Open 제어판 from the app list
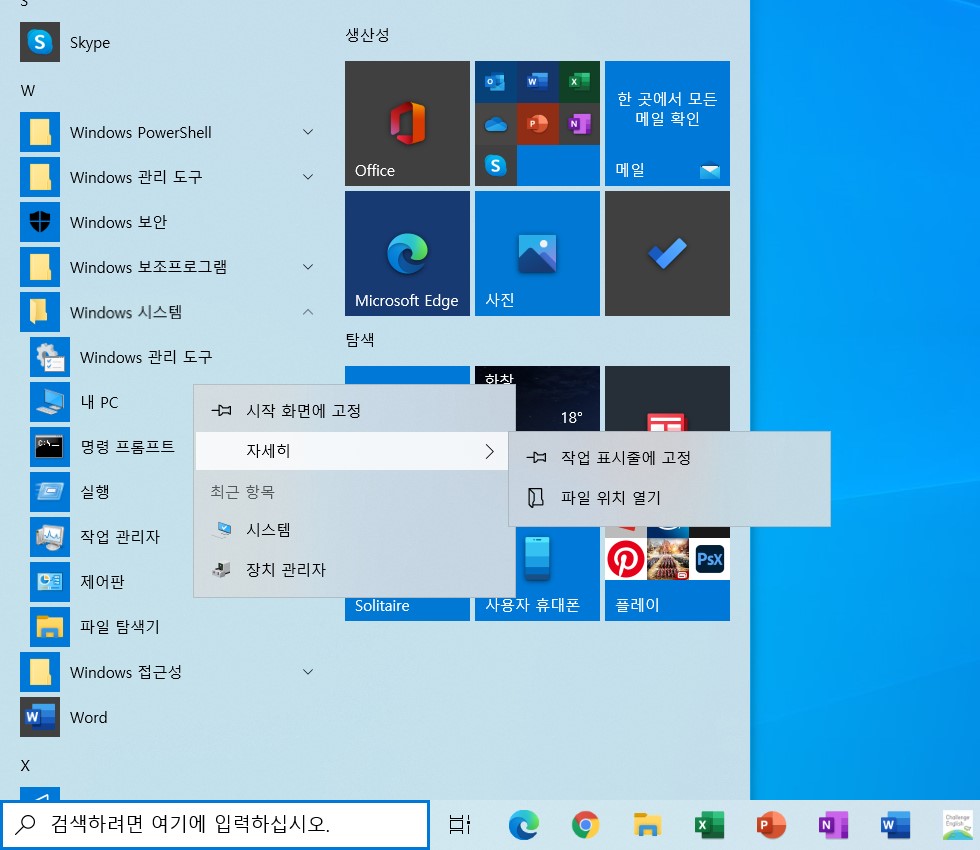The image size is (980, 850). [111, 582]
